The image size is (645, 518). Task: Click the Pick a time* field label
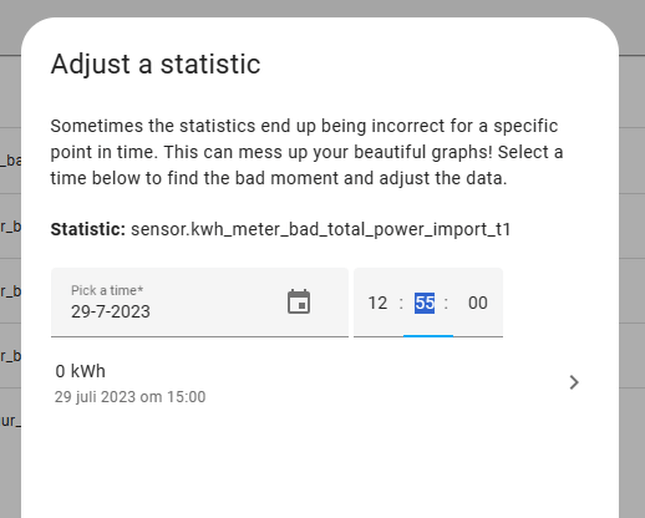click(x=107, y=290)
